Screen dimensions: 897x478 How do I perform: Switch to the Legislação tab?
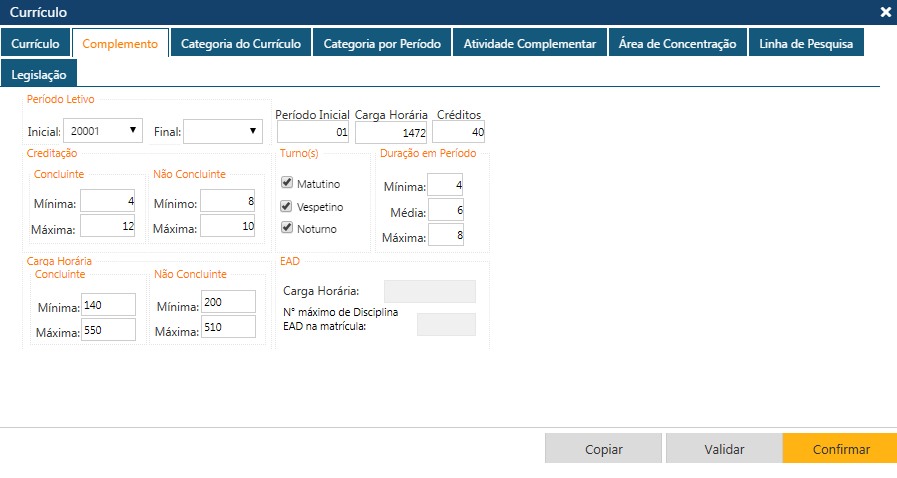click(39, 75)
